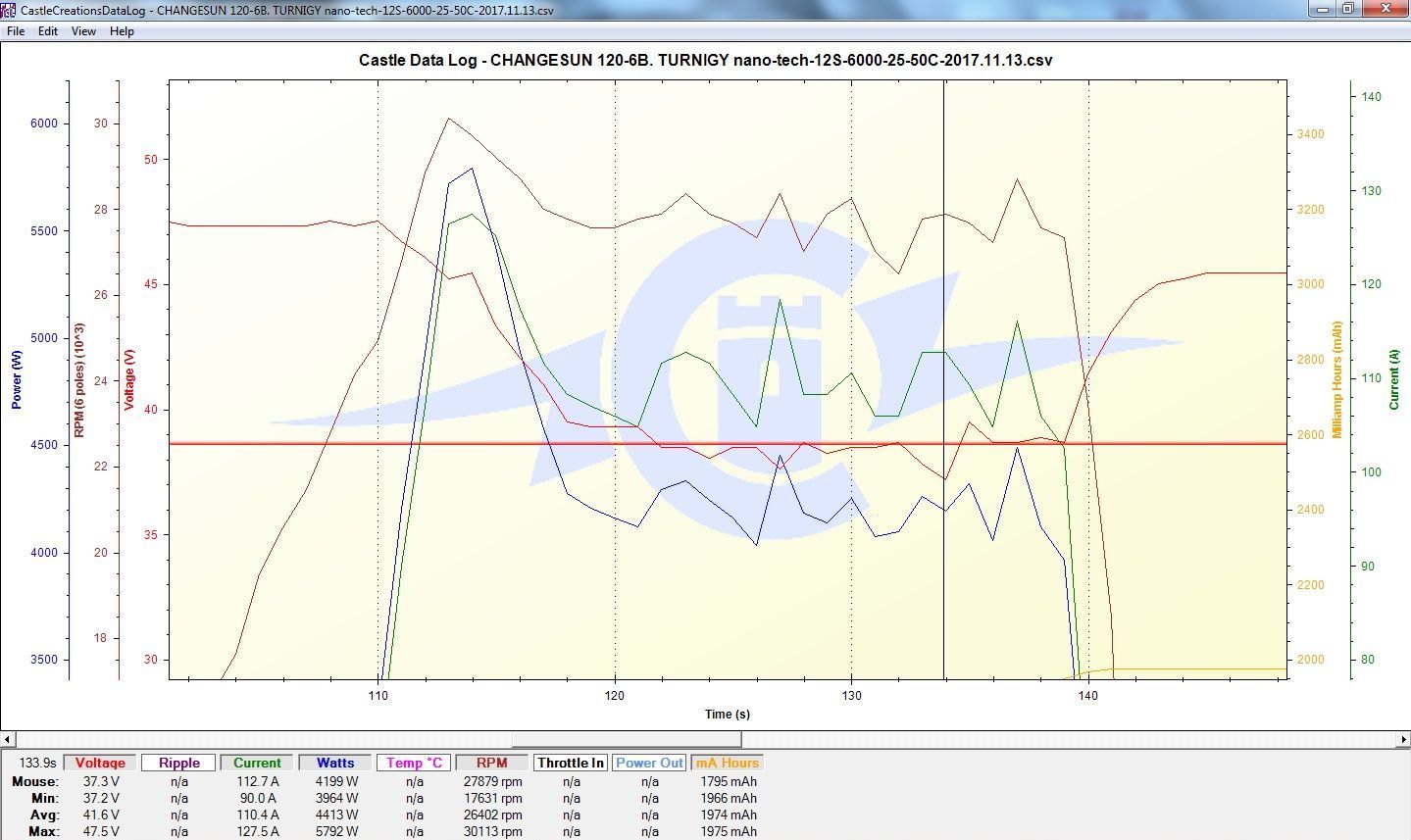
Task: Click the RPM (6 poles) axis label
Action: [x=79, y=380]
